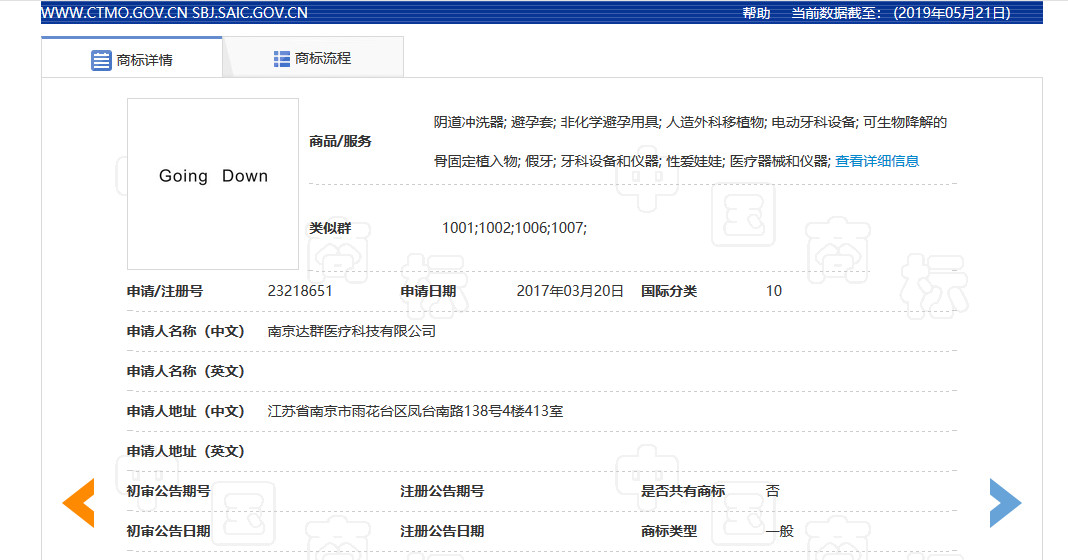Open the 查看详细信息 link
The image size is (1068, 560).
point(877,161)
